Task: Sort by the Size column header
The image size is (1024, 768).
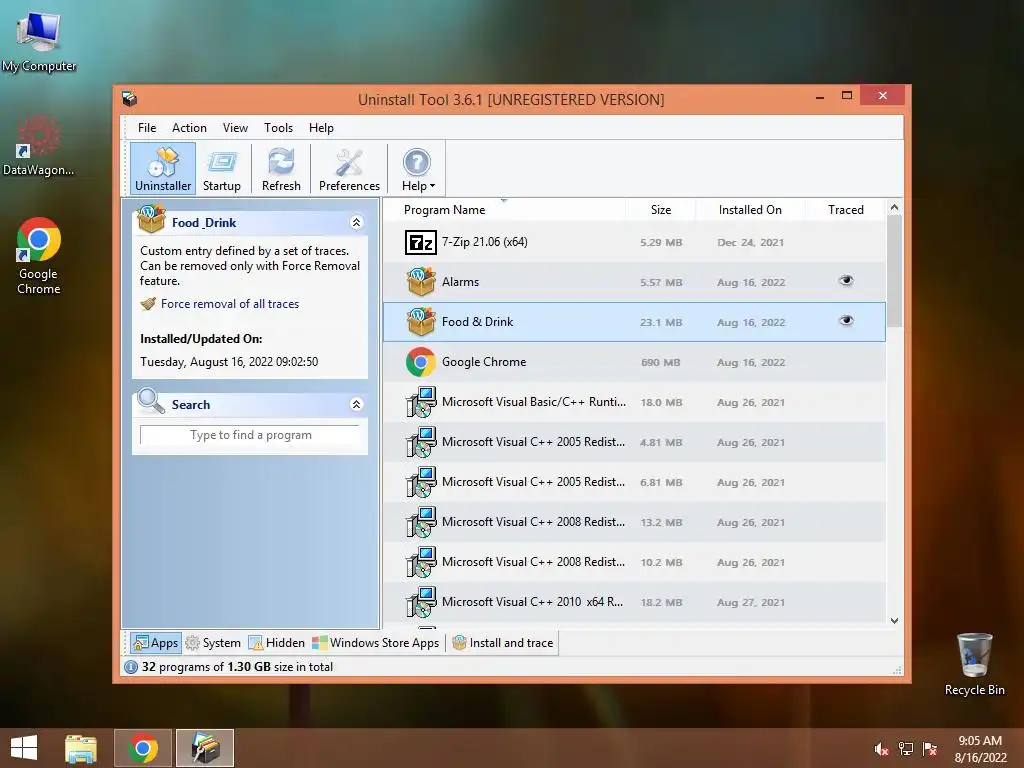Action: point(661,210)
